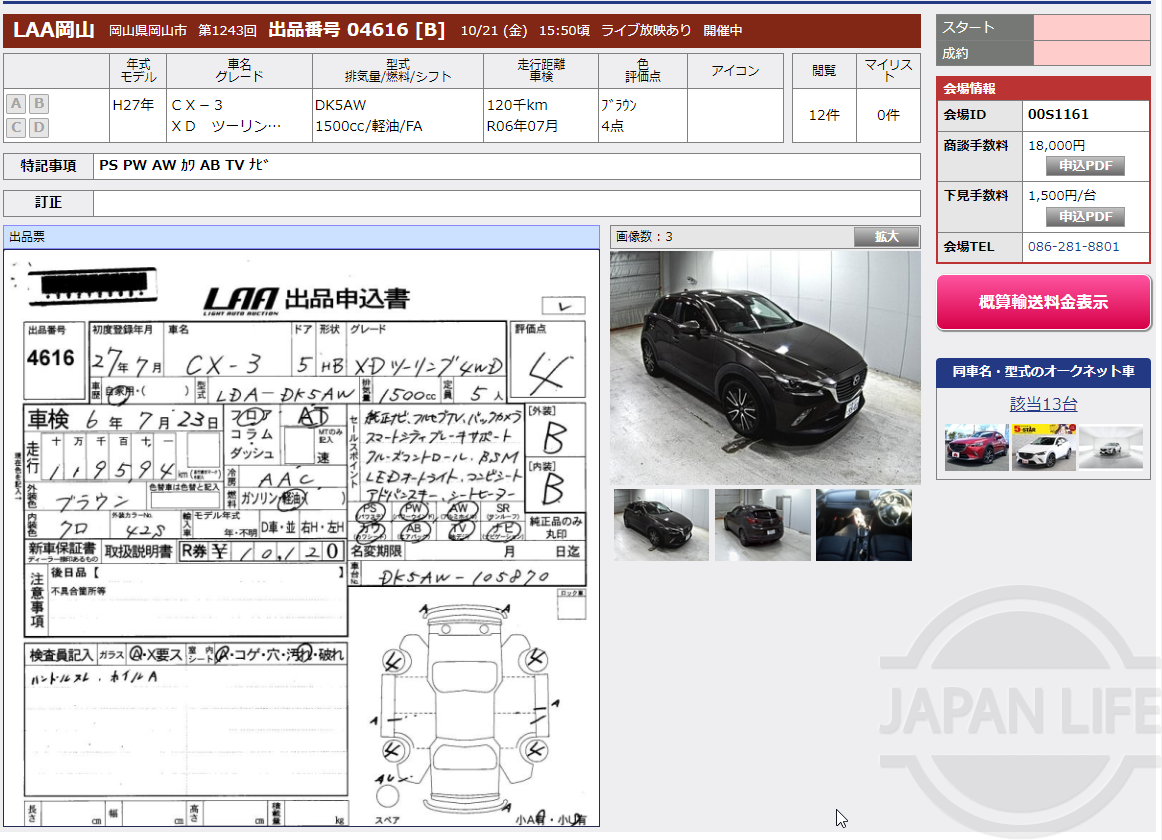Open the rear-view car thumbnail

coord(761,524)
